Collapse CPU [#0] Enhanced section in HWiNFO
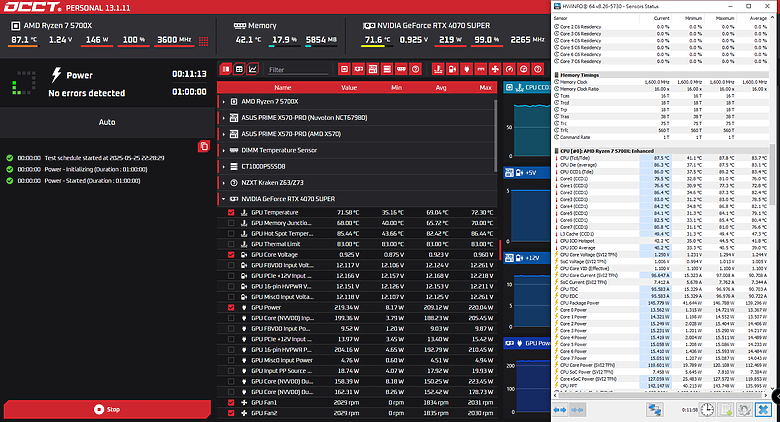 (x=557, y=151)
